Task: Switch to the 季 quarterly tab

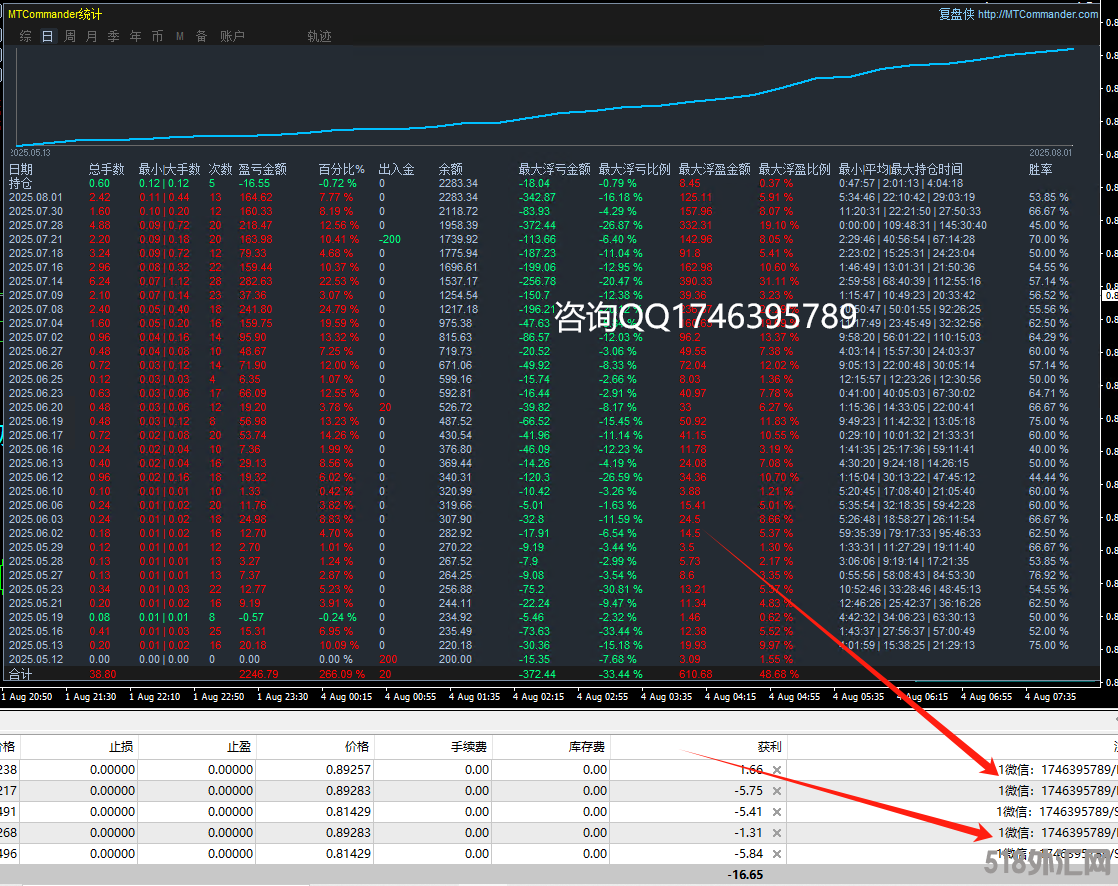Action: (113, 36)
